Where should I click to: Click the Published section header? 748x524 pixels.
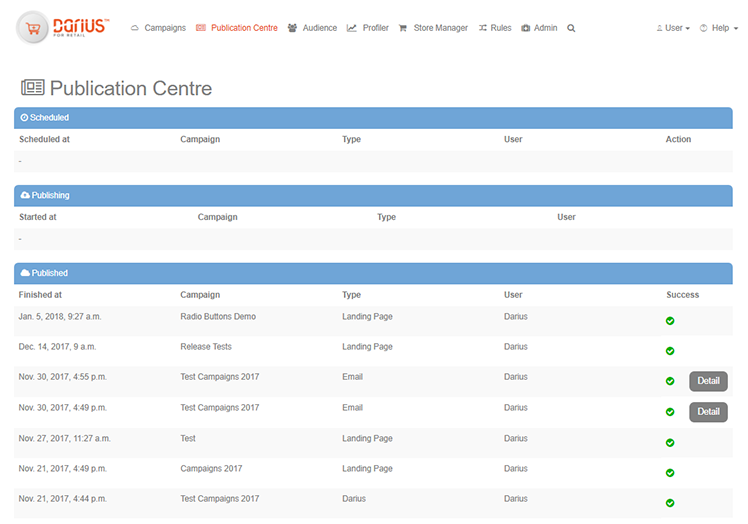click(x=373, y=273)
